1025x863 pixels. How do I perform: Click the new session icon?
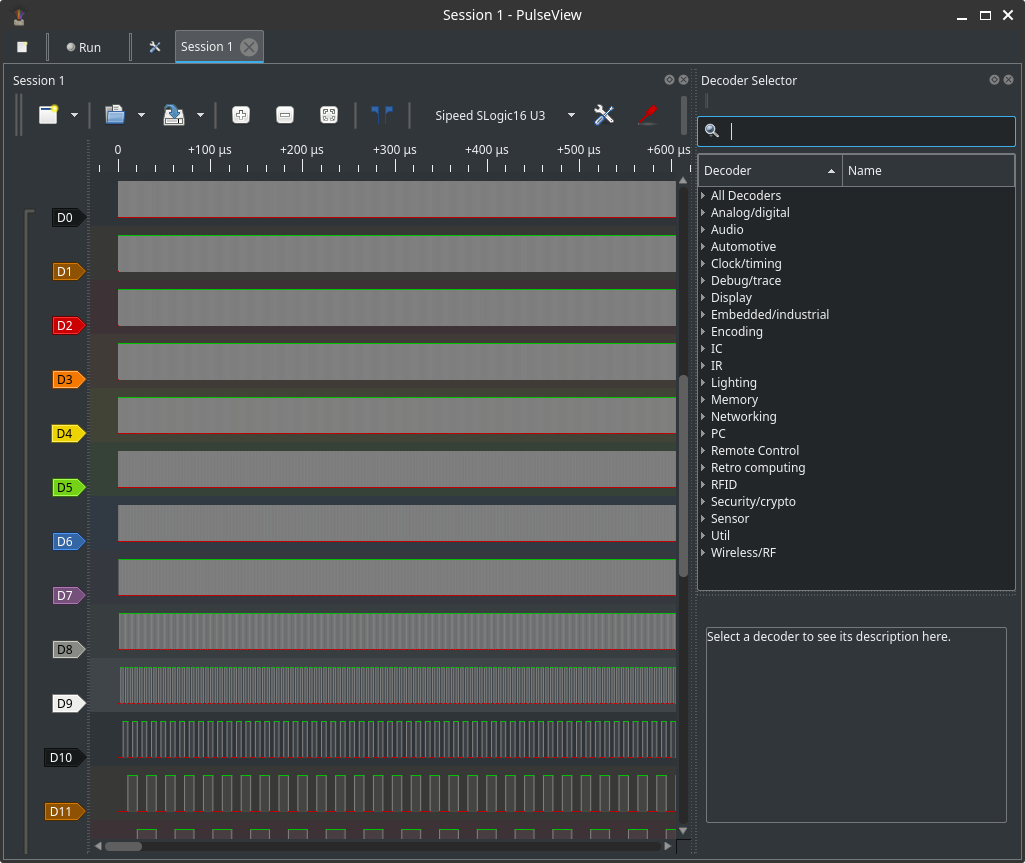click(x=48, y=115)
